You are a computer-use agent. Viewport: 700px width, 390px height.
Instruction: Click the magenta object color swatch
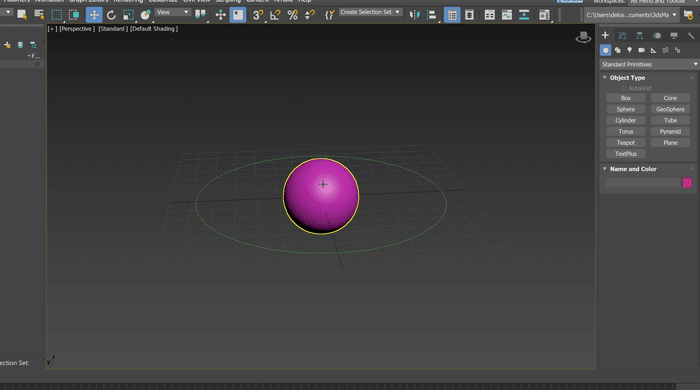click(687, 183)
